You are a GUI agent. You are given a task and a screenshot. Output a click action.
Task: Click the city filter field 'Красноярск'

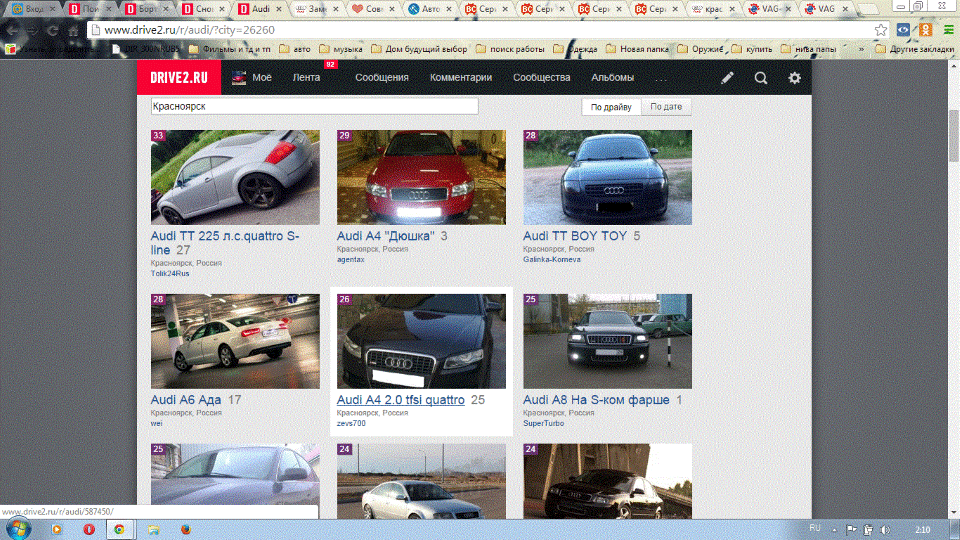[x=314, y=106]
